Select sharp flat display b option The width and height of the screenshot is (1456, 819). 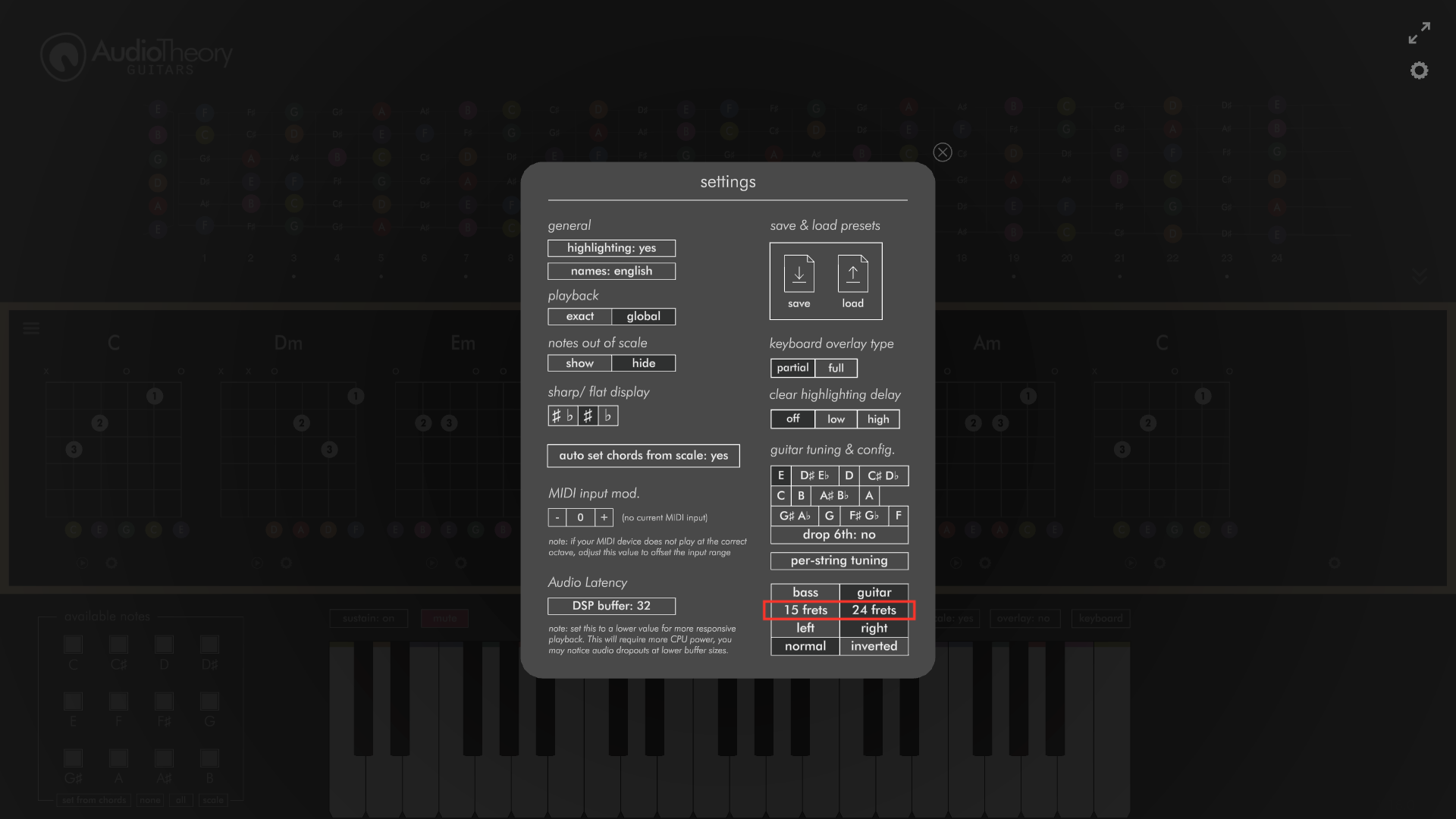[608, 416]
